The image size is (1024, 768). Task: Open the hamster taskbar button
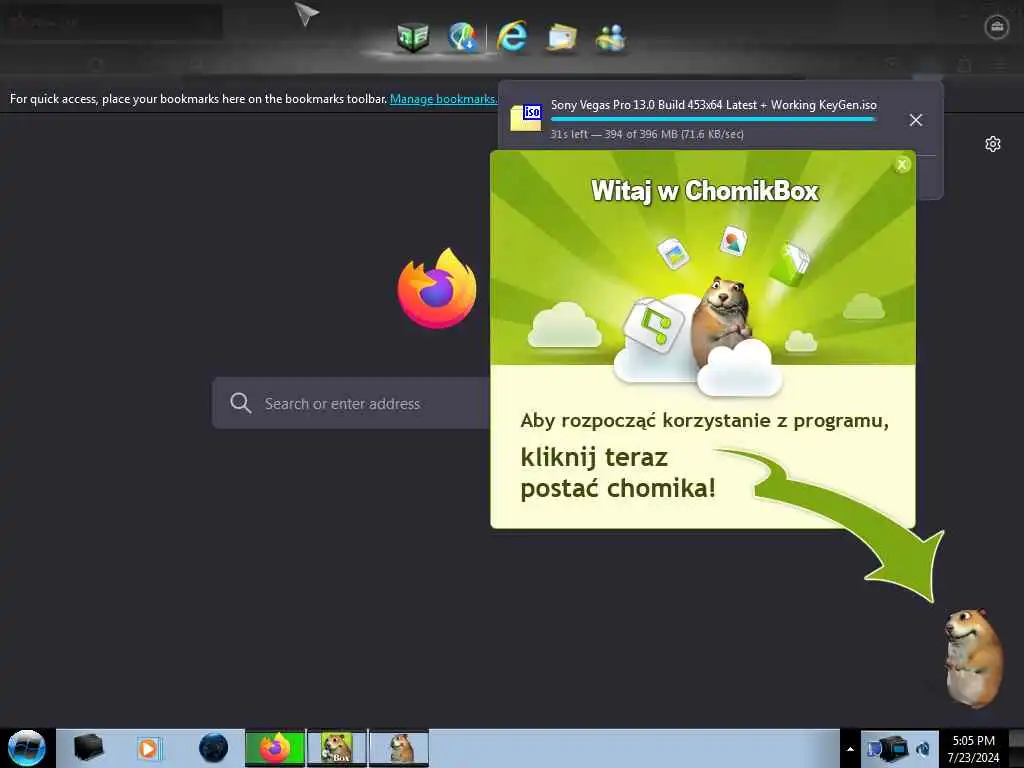pos(399,748)
